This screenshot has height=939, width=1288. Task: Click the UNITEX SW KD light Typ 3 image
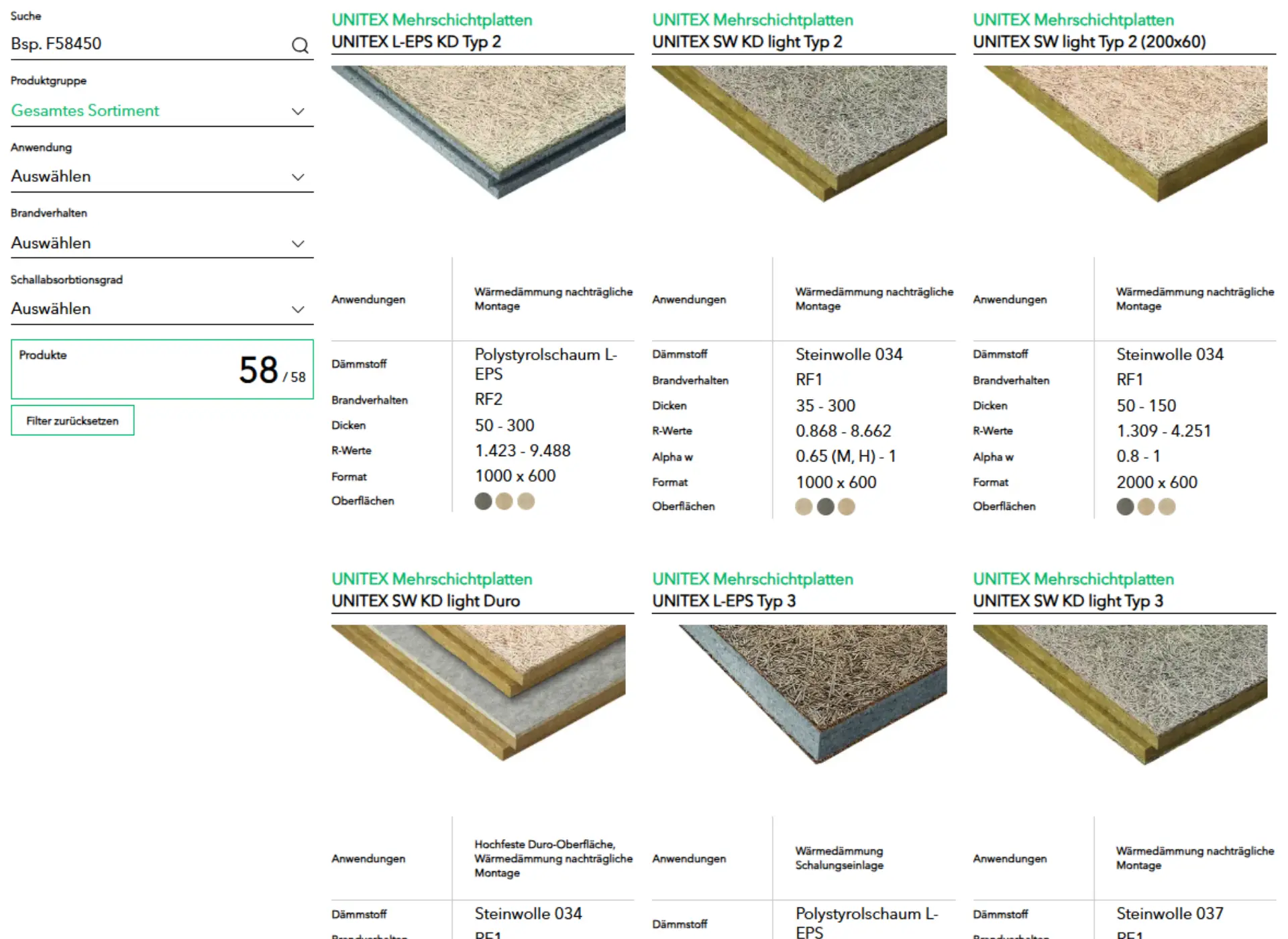(1120, 694)
